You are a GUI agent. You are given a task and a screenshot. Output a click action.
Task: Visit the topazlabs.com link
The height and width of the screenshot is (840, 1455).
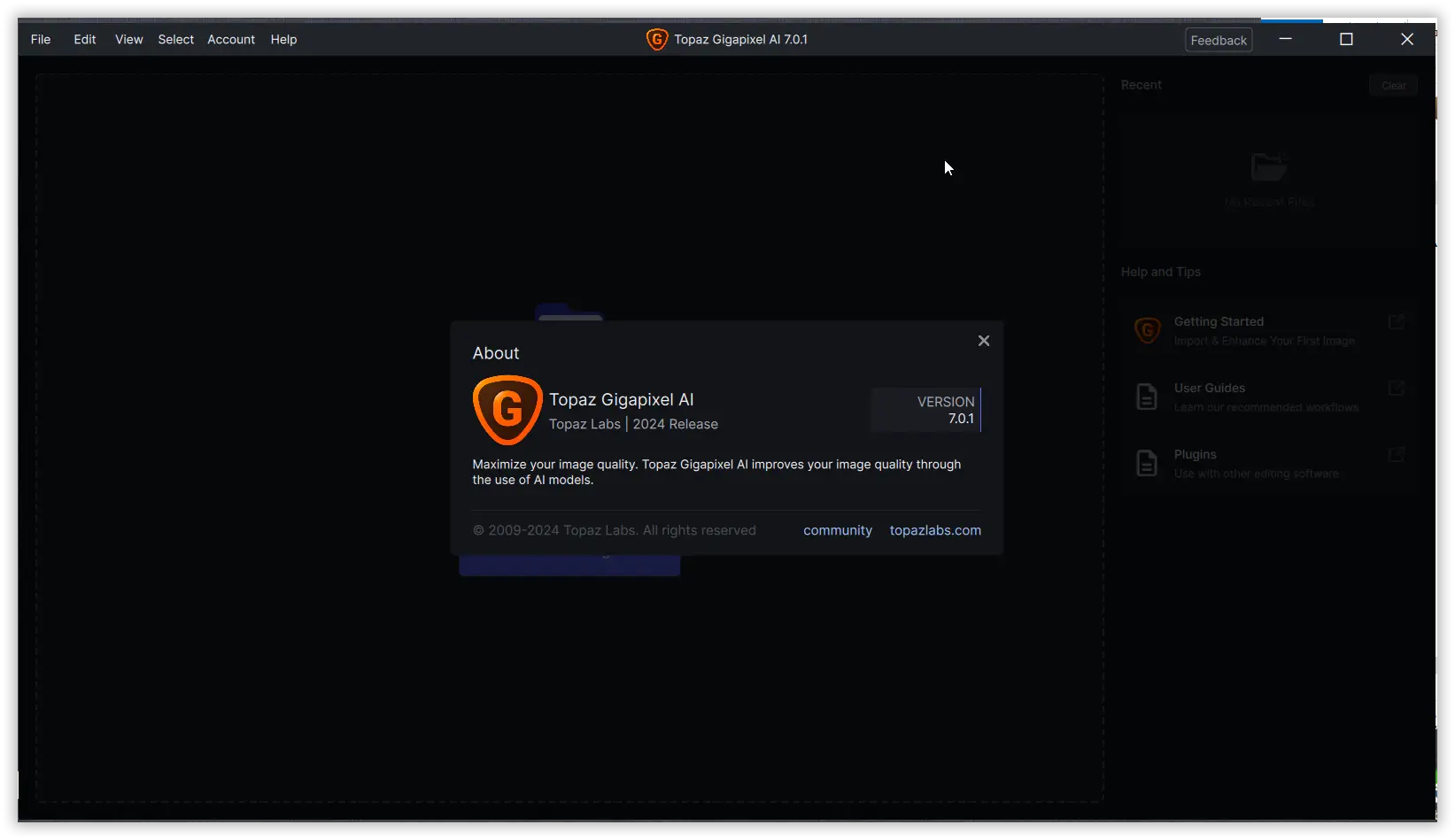tap(935, 530)
